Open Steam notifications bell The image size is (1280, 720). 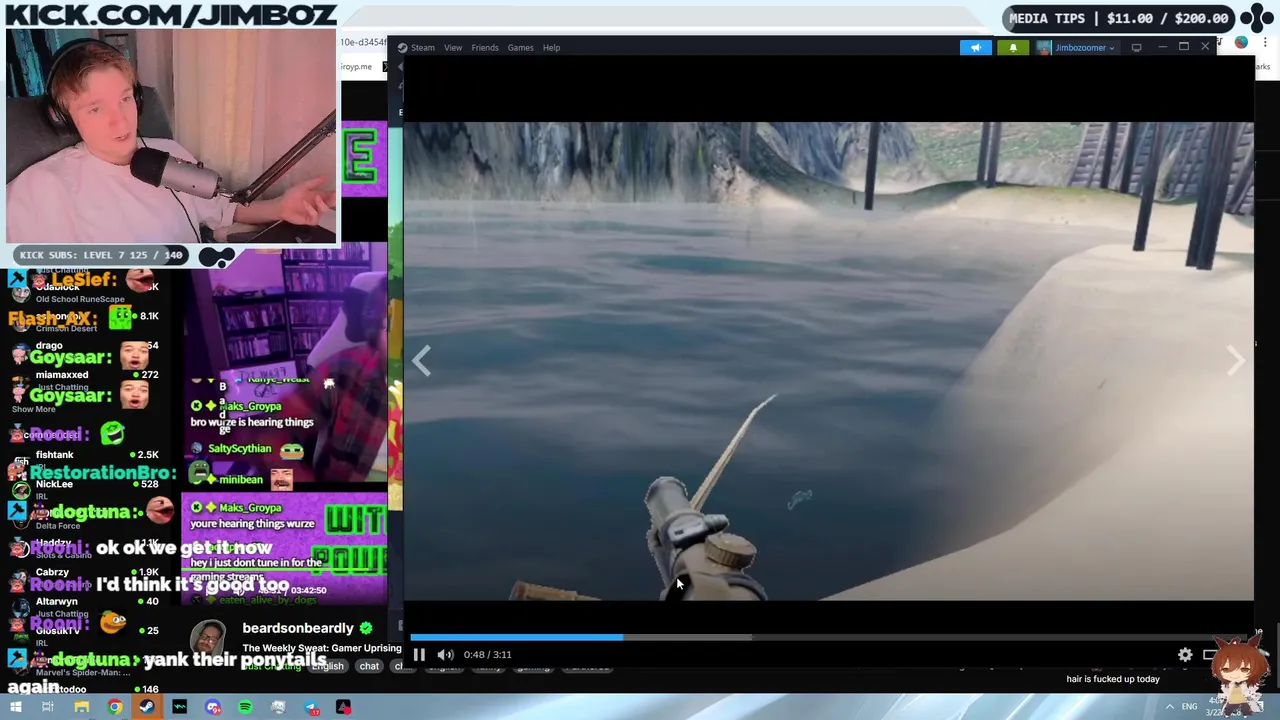click(x=1013, y=47)
